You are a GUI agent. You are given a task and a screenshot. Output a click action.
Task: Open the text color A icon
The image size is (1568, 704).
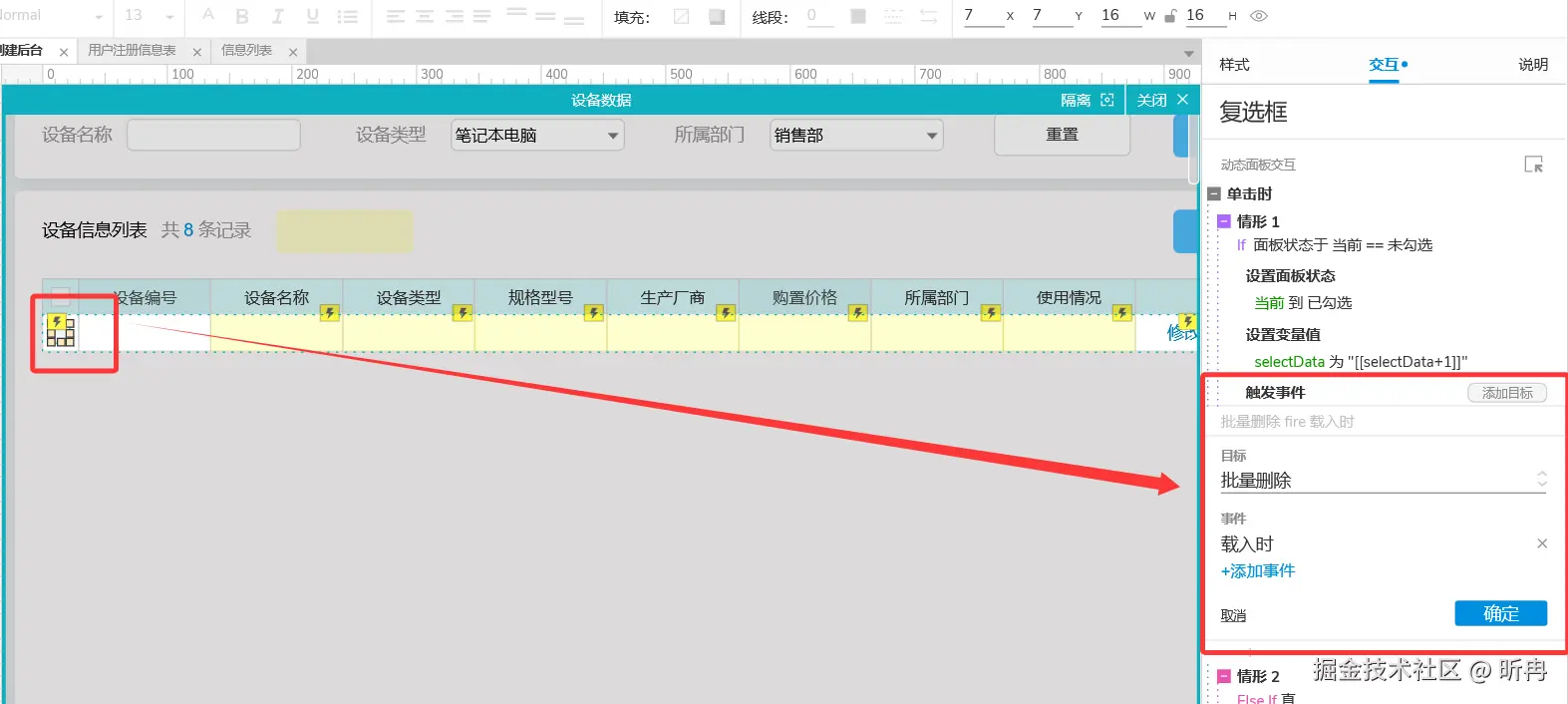[207, 15]
